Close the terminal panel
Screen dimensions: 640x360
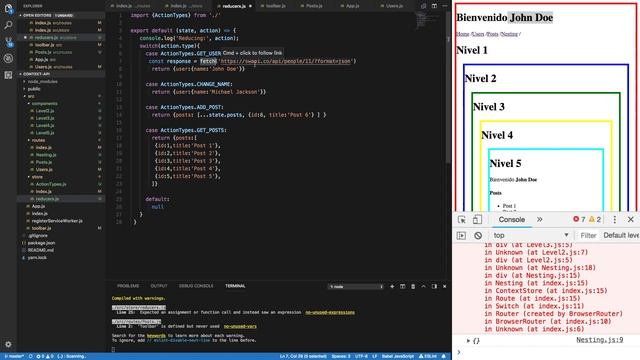point(444,287)
